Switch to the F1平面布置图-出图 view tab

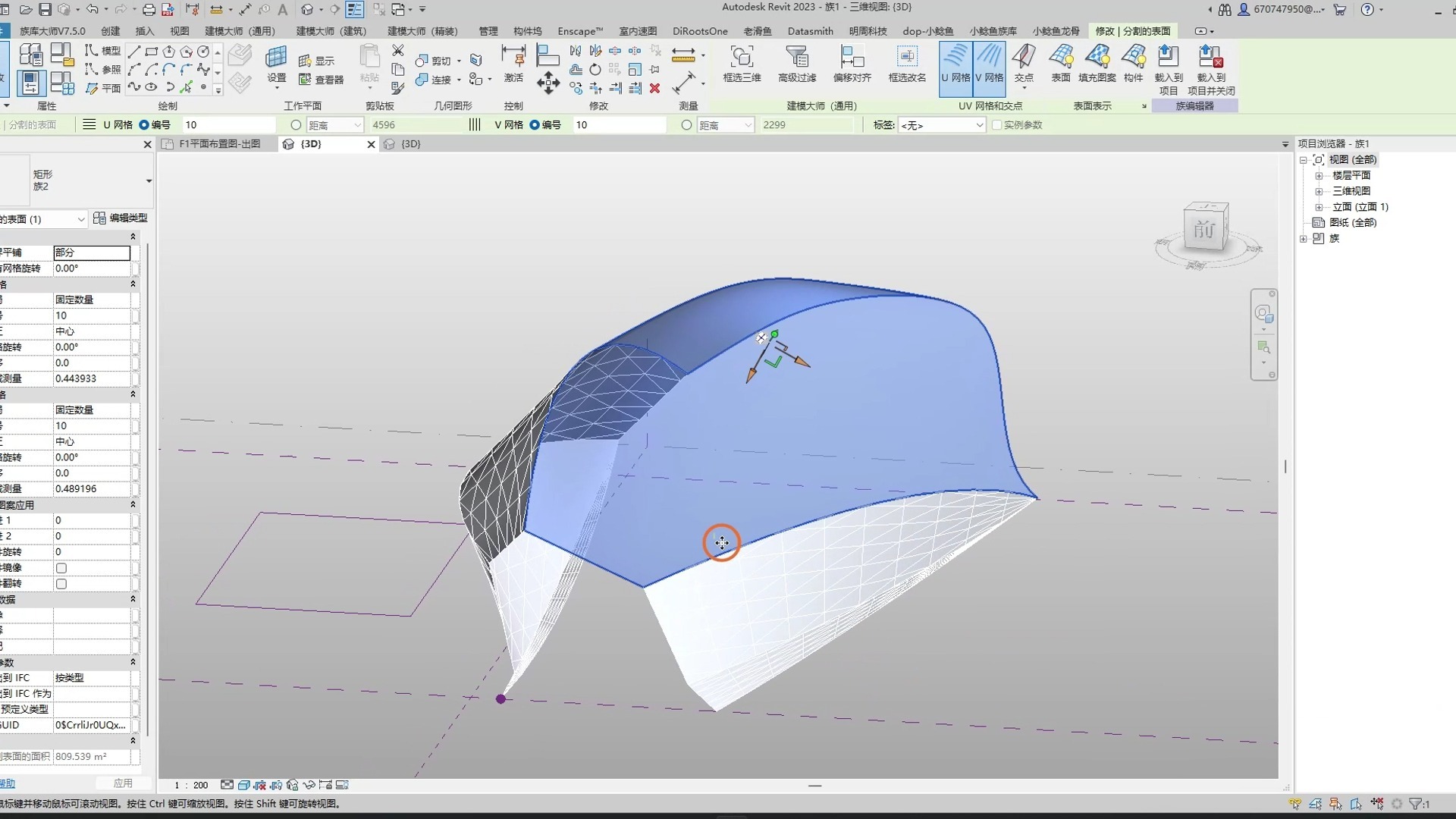click(218, 144)
